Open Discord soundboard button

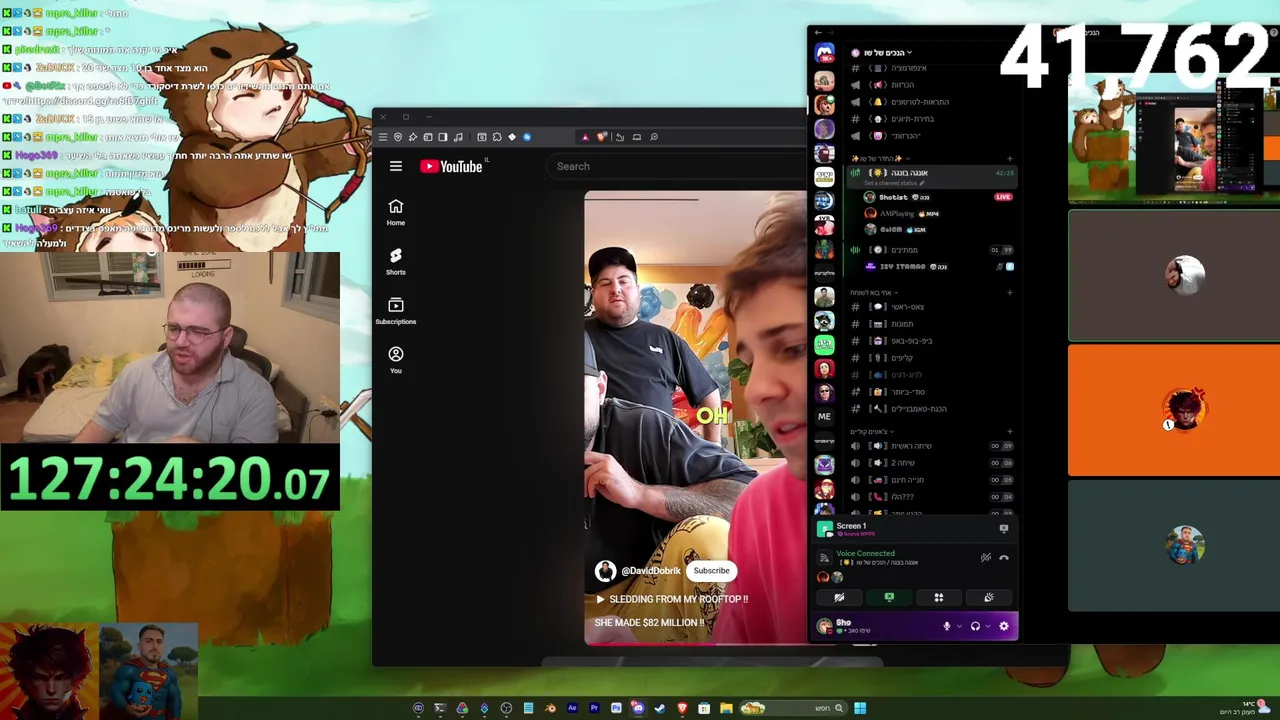click(x=989, y=598)
